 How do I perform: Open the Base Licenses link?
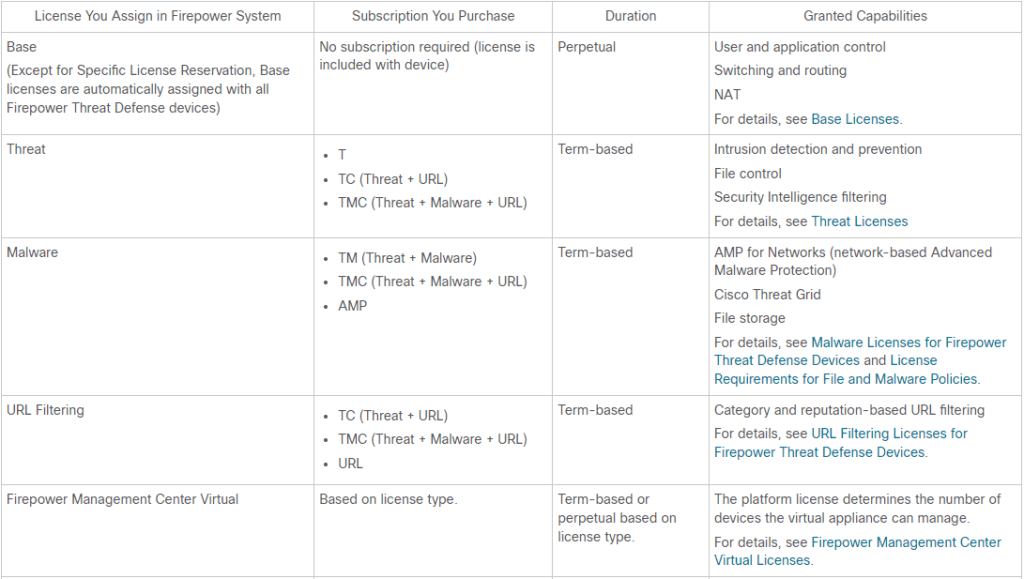tap(855, 119)
